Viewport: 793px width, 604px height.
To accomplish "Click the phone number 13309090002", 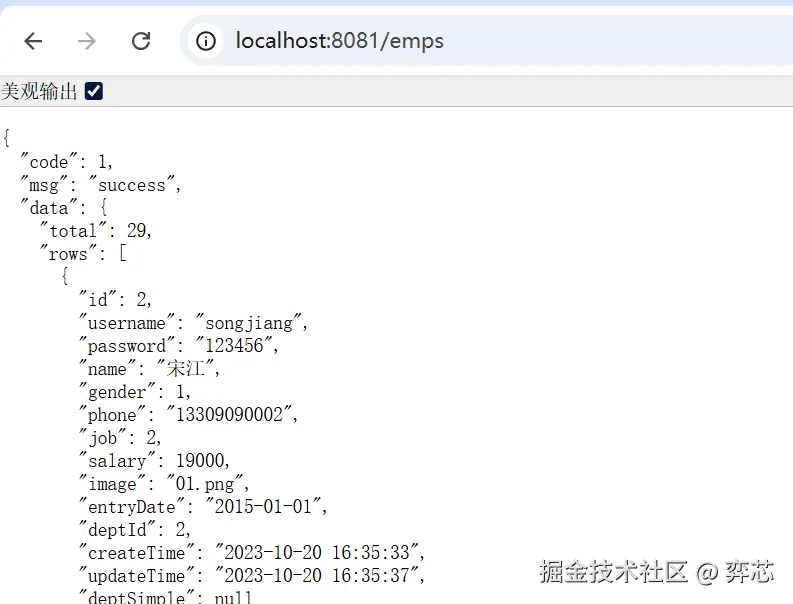I will point(229,414).
